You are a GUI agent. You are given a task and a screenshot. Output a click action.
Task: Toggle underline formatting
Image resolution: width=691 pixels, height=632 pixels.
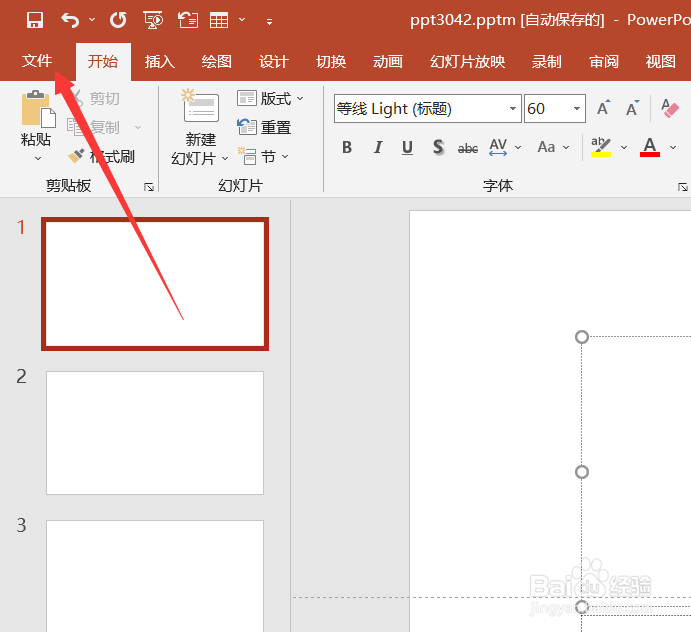coord(408,147)
